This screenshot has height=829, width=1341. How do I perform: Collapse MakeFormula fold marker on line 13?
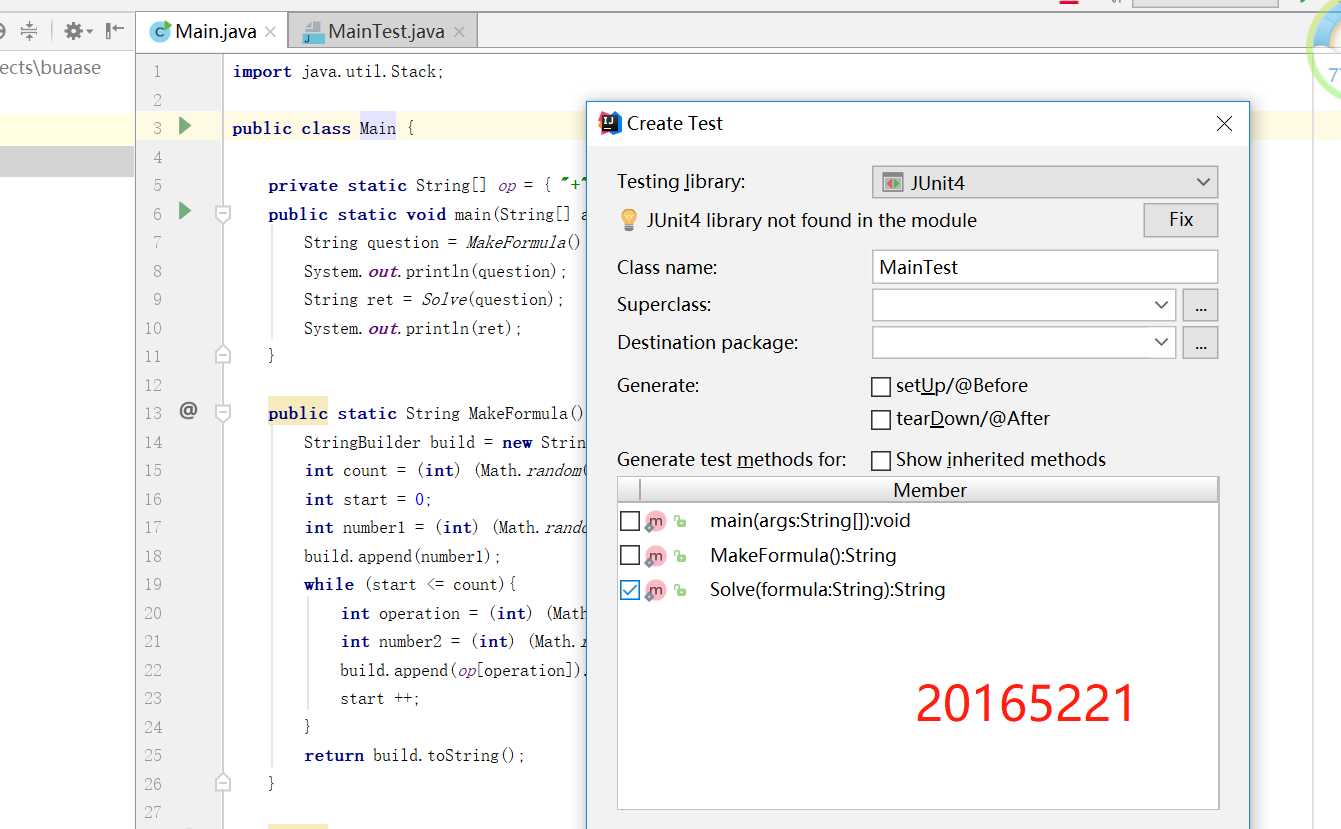pyautogui.click(x=223, y=412)
